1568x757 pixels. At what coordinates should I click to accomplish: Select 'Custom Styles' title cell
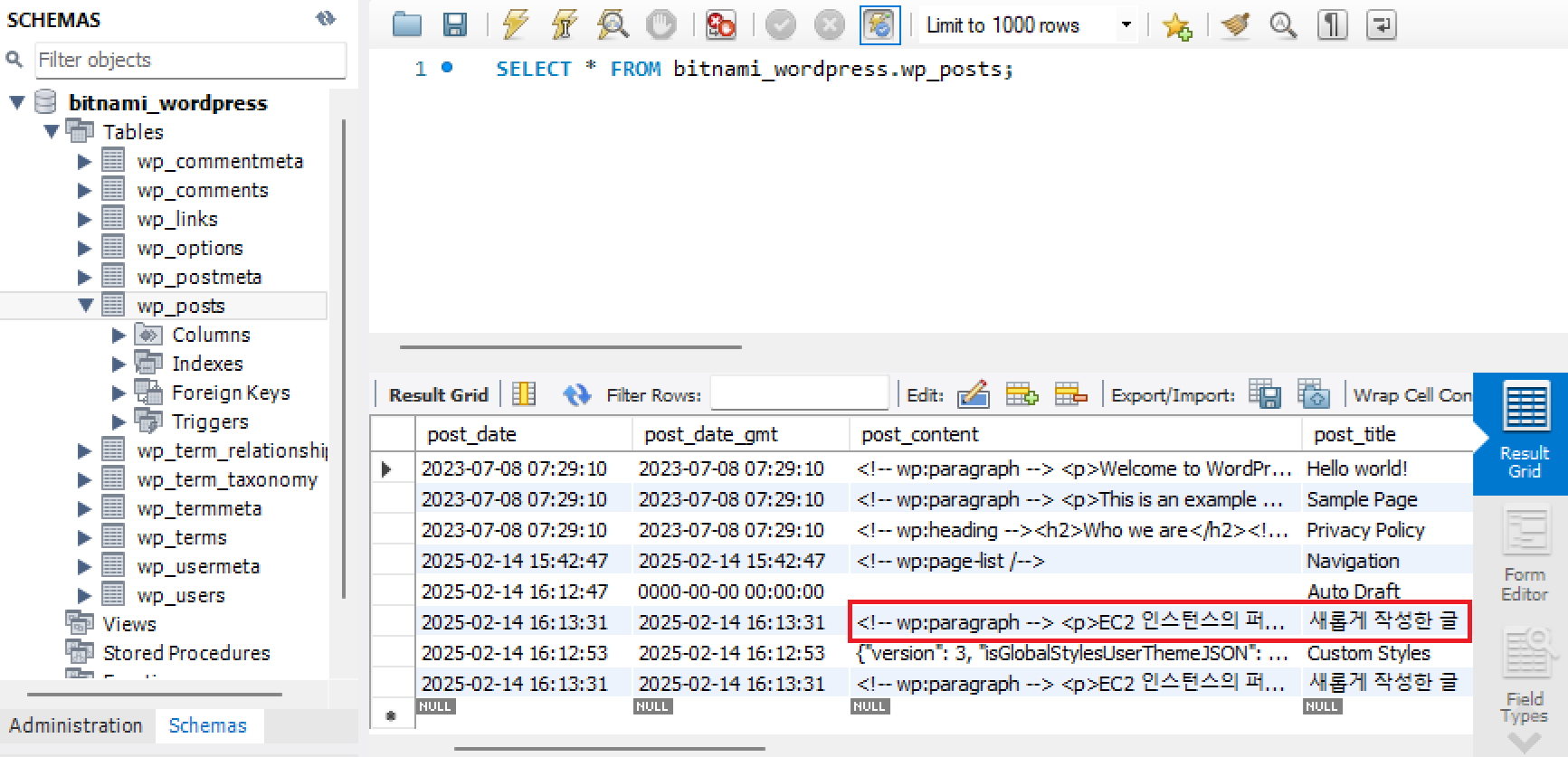(x=1388, y=653)
